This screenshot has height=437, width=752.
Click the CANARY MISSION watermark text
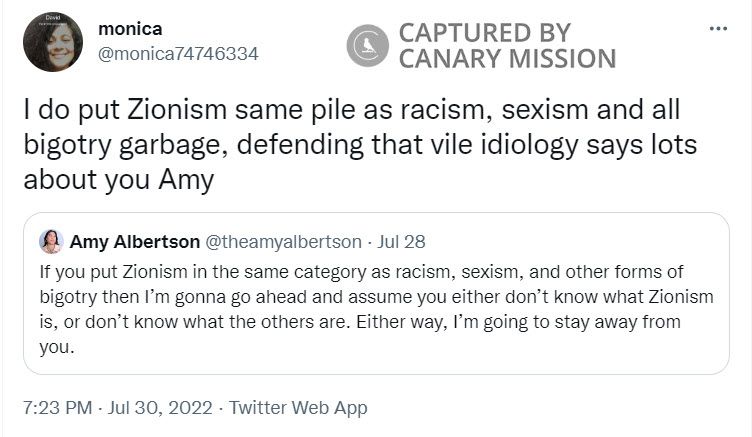pyautogui.click(x=507, y=58)
